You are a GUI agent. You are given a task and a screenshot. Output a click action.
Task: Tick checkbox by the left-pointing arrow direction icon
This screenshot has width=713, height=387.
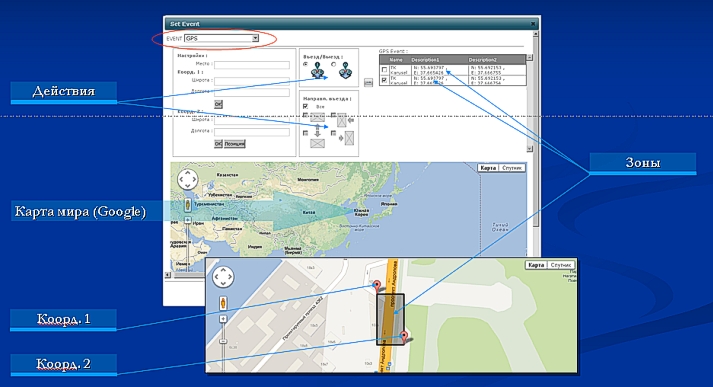pyautogui.click(x=334, y=116)
